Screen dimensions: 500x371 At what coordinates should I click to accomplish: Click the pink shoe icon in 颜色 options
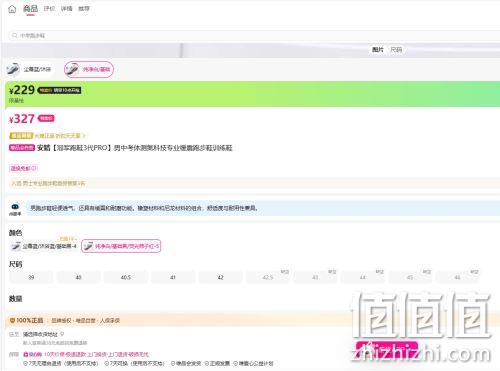tap(88, 246)
